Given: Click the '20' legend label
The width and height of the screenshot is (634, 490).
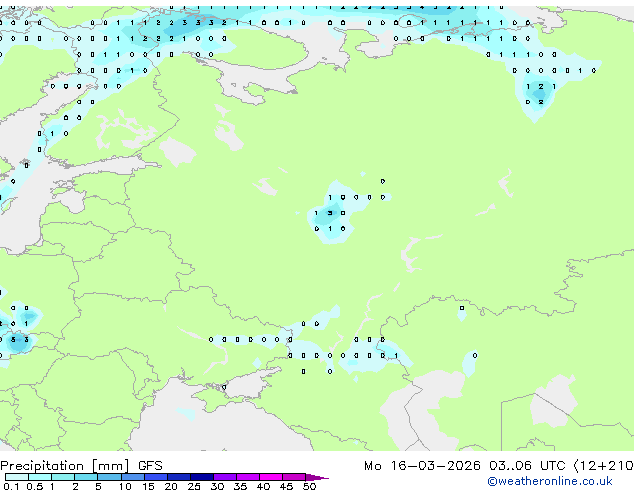Looking at the screenshot, I should click(171, 486).
